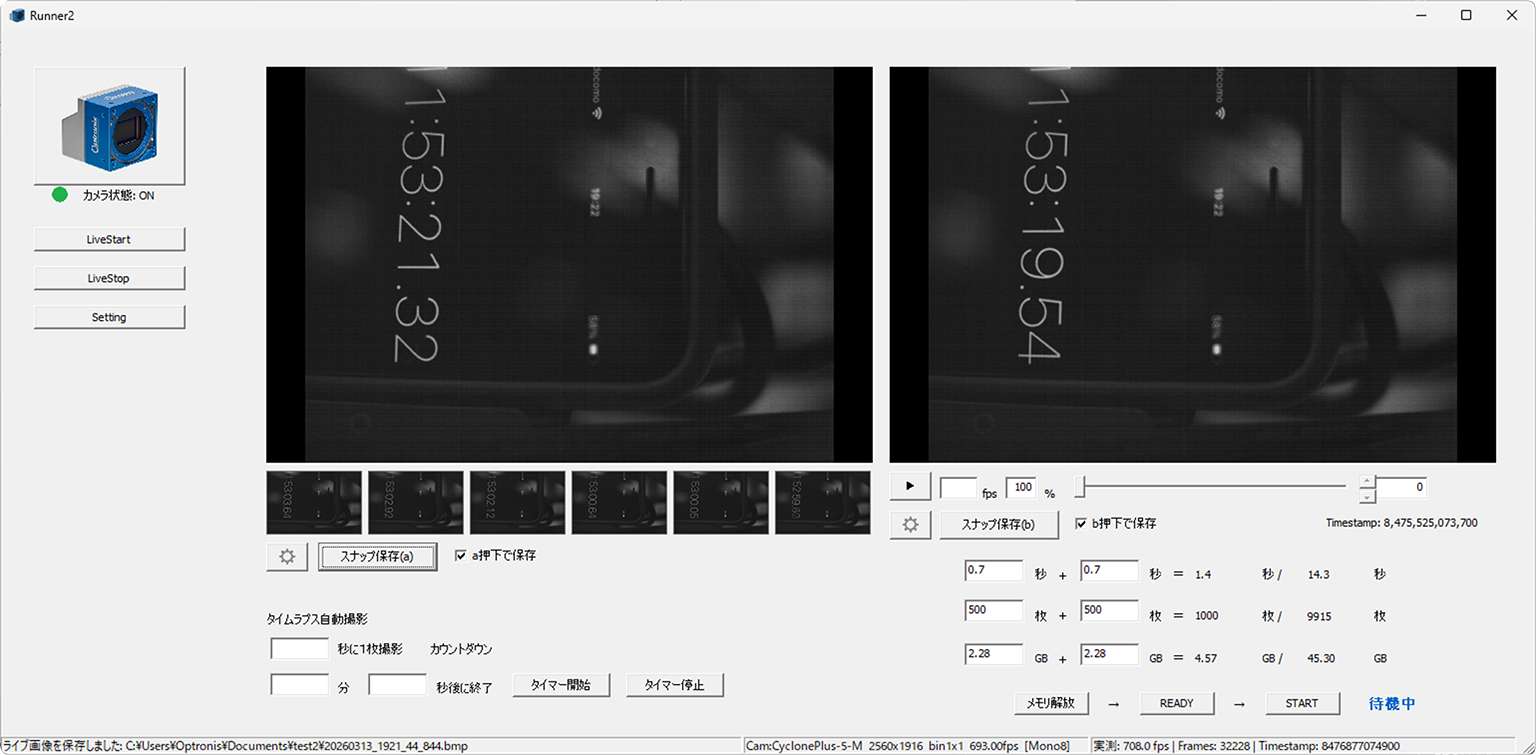Open settings gear beside スナップ保存(a)
The height and width of the screenshot is (755, 1536).
pos(287,557)
